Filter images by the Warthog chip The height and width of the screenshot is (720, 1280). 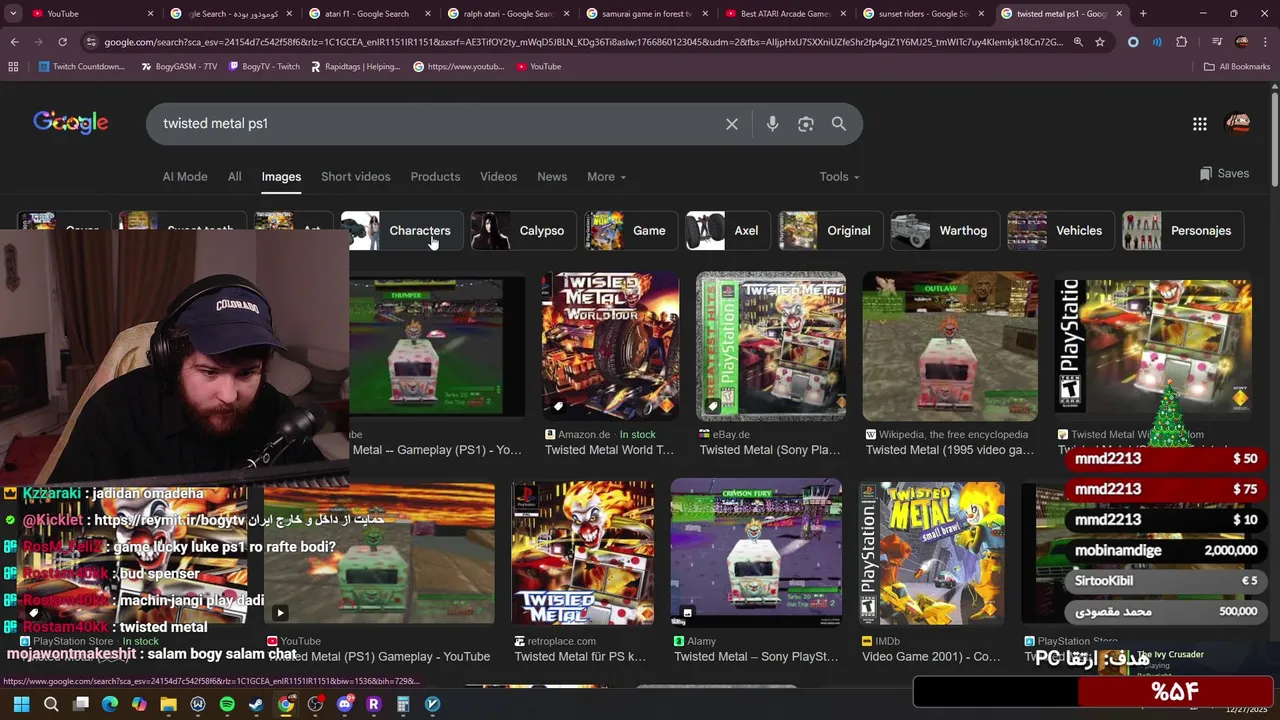[945, 231]
